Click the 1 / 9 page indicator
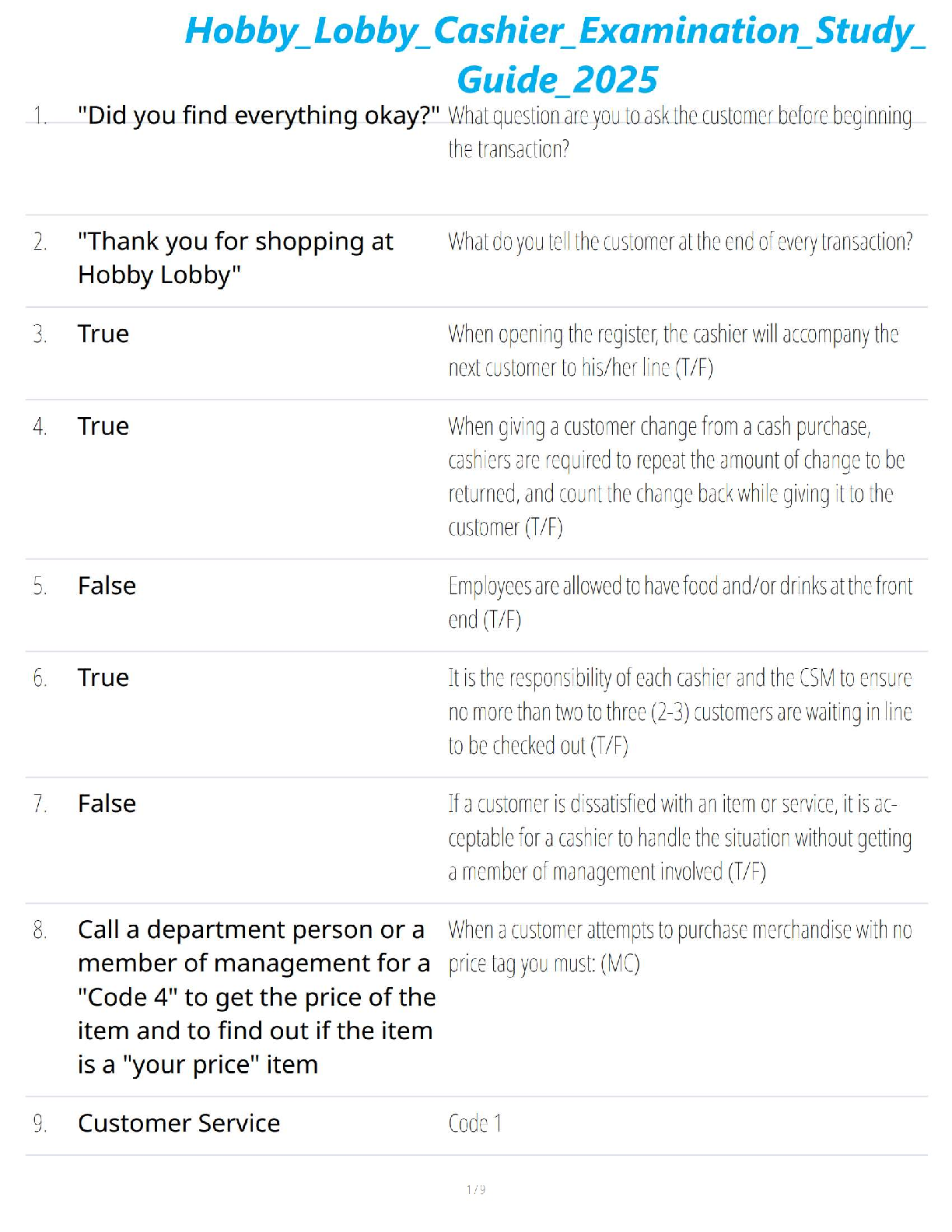Image resolution: width=952 pixels, height=1232 pixels. point(476,1189)
